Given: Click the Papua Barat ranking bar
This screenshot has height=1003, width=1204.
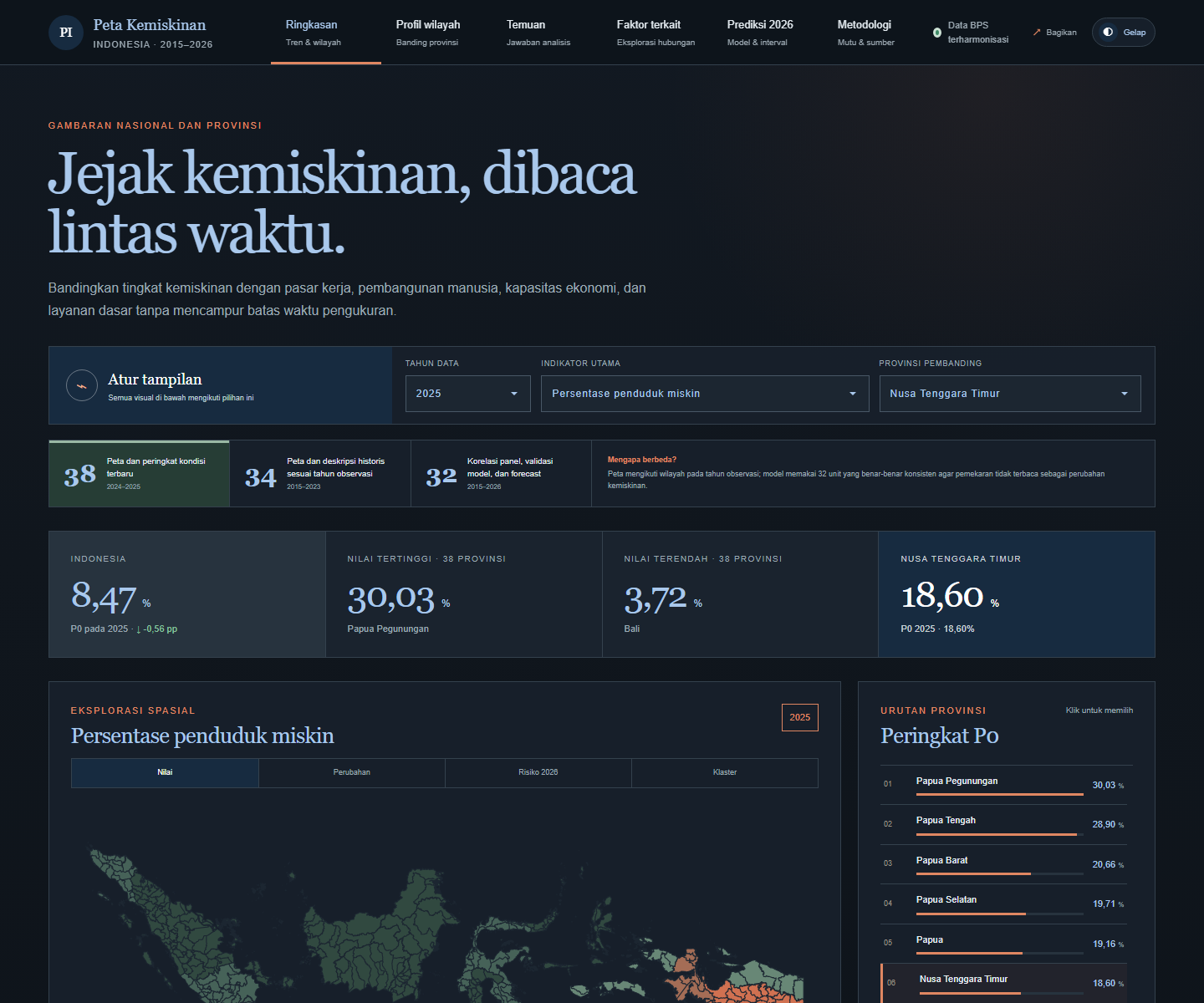Looking at the screenshot, I should [x=1000, y=873].
